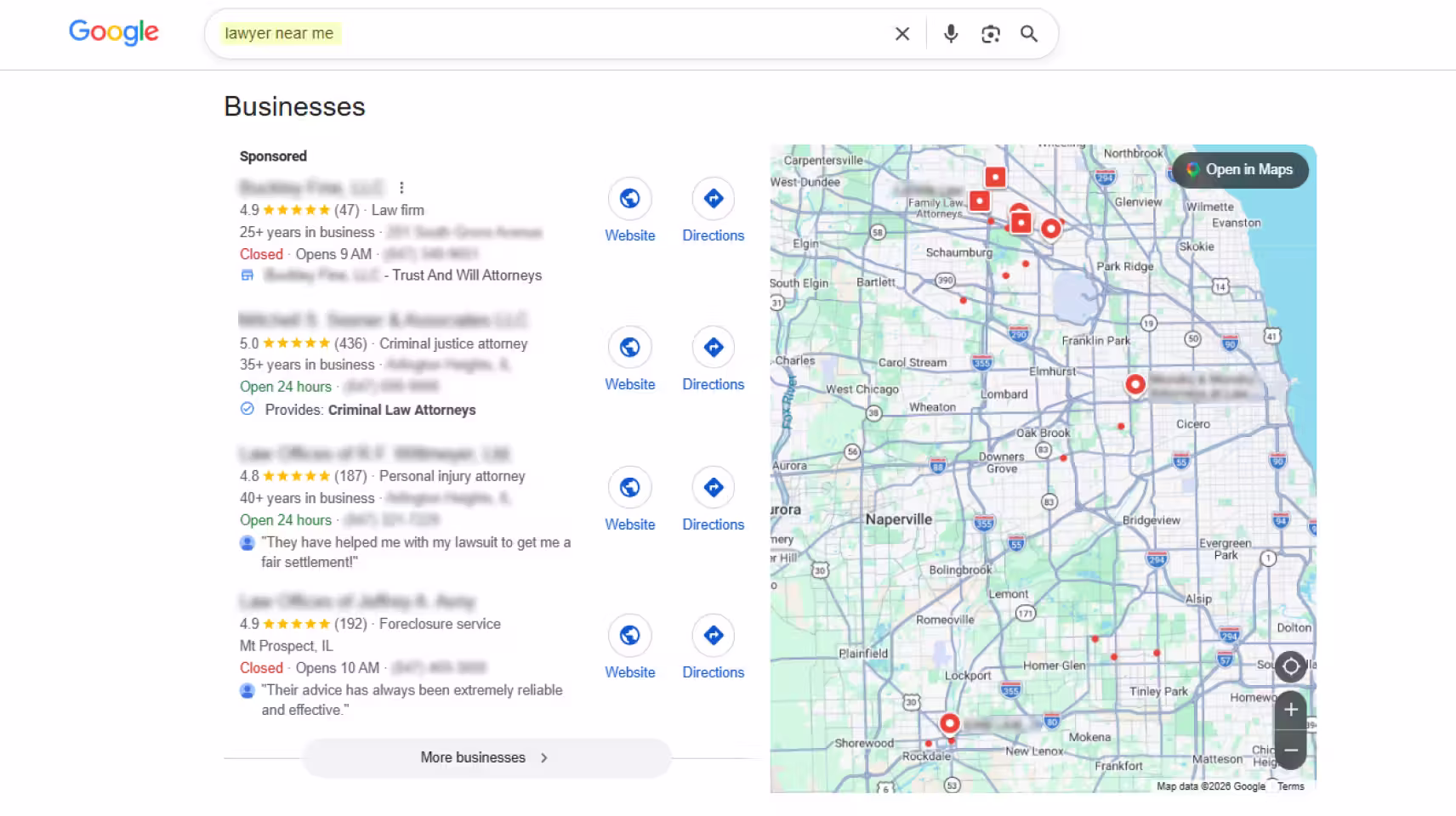The width and height of the screenshot is (1456, 816).
Task: Select the round red pin east of Schaumburg
Action: 1051,228
